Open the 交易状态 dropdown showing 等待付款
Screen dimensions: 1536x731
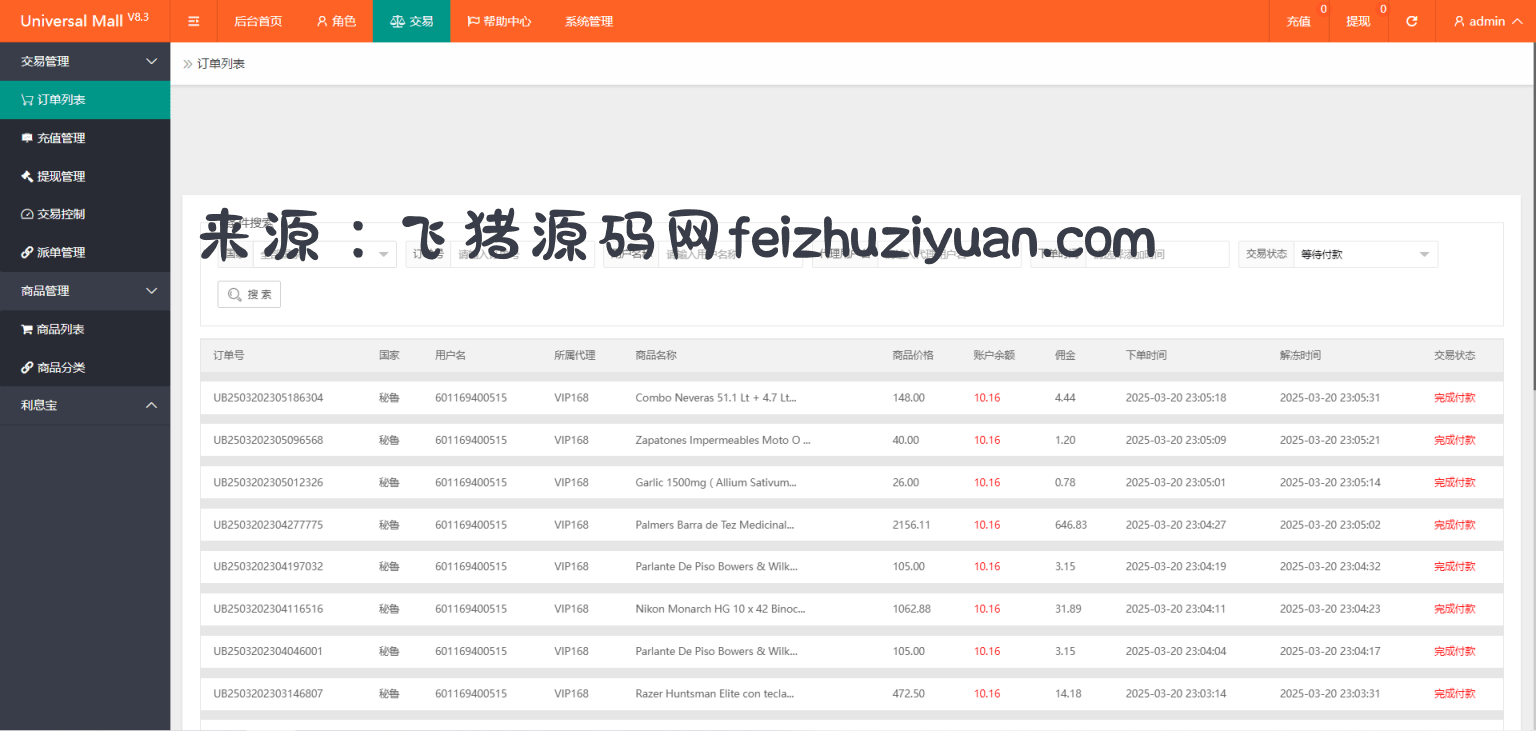(1364, 255)
